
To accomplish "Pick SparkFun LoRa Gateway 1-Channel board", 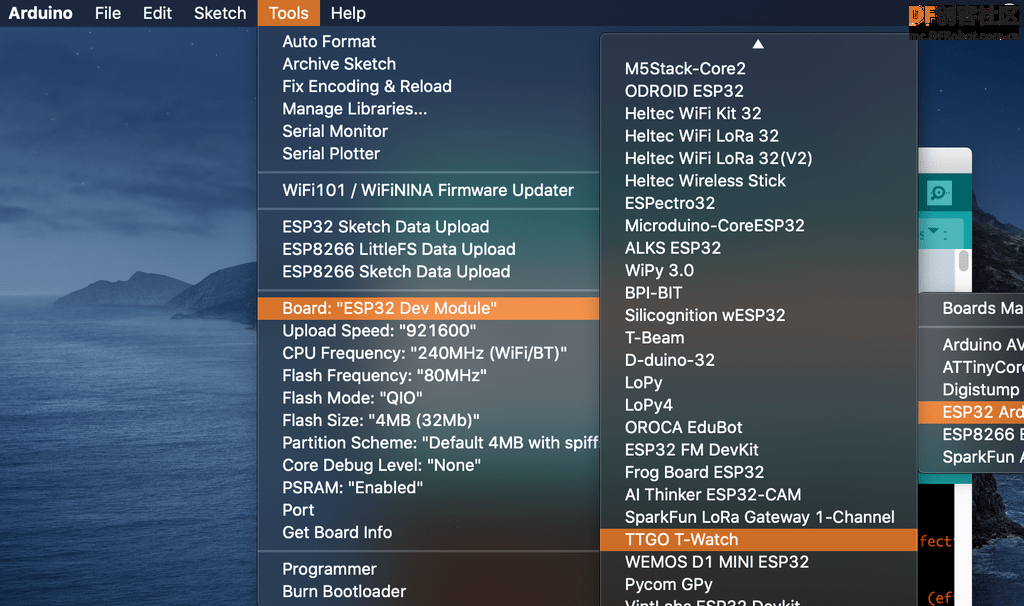I will click(759, 517).
